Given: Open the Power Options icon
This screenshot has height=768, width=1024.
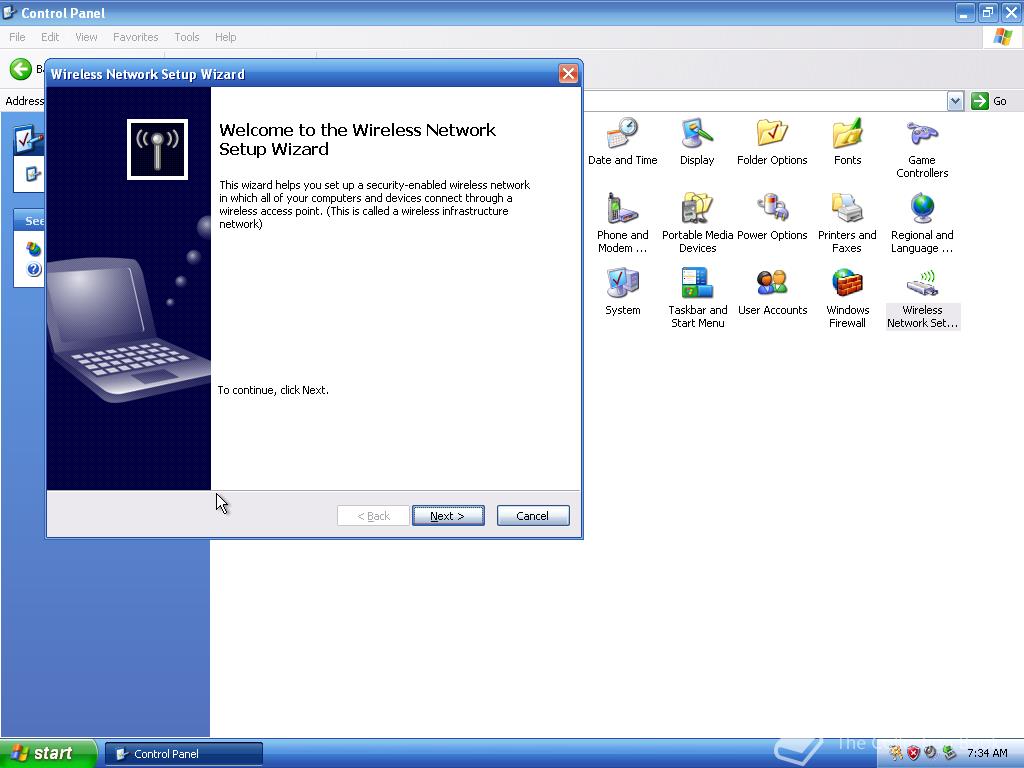Looking at the screenshot, I should tap(772, 216).
